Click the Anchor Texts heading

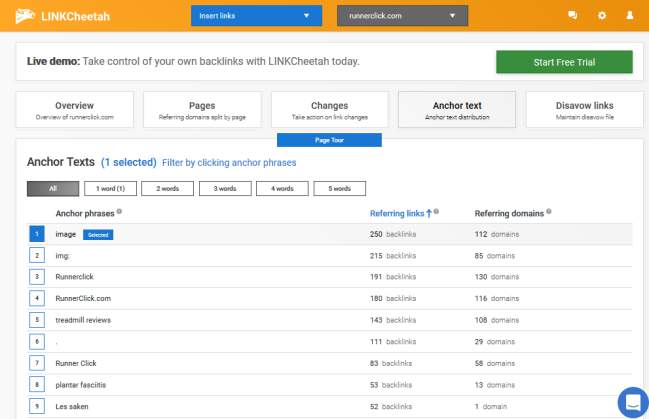pyautogui.click(x=61, y=162)
